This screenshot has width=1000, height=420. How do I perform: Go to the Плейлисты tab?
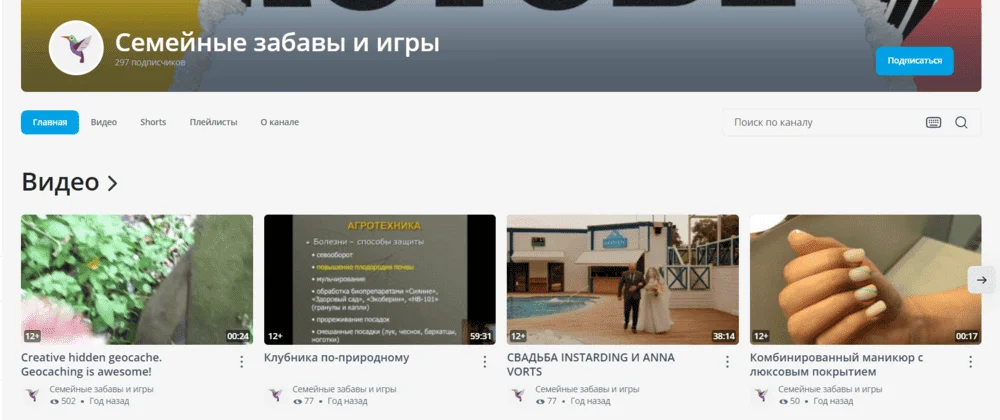(213, 122)
